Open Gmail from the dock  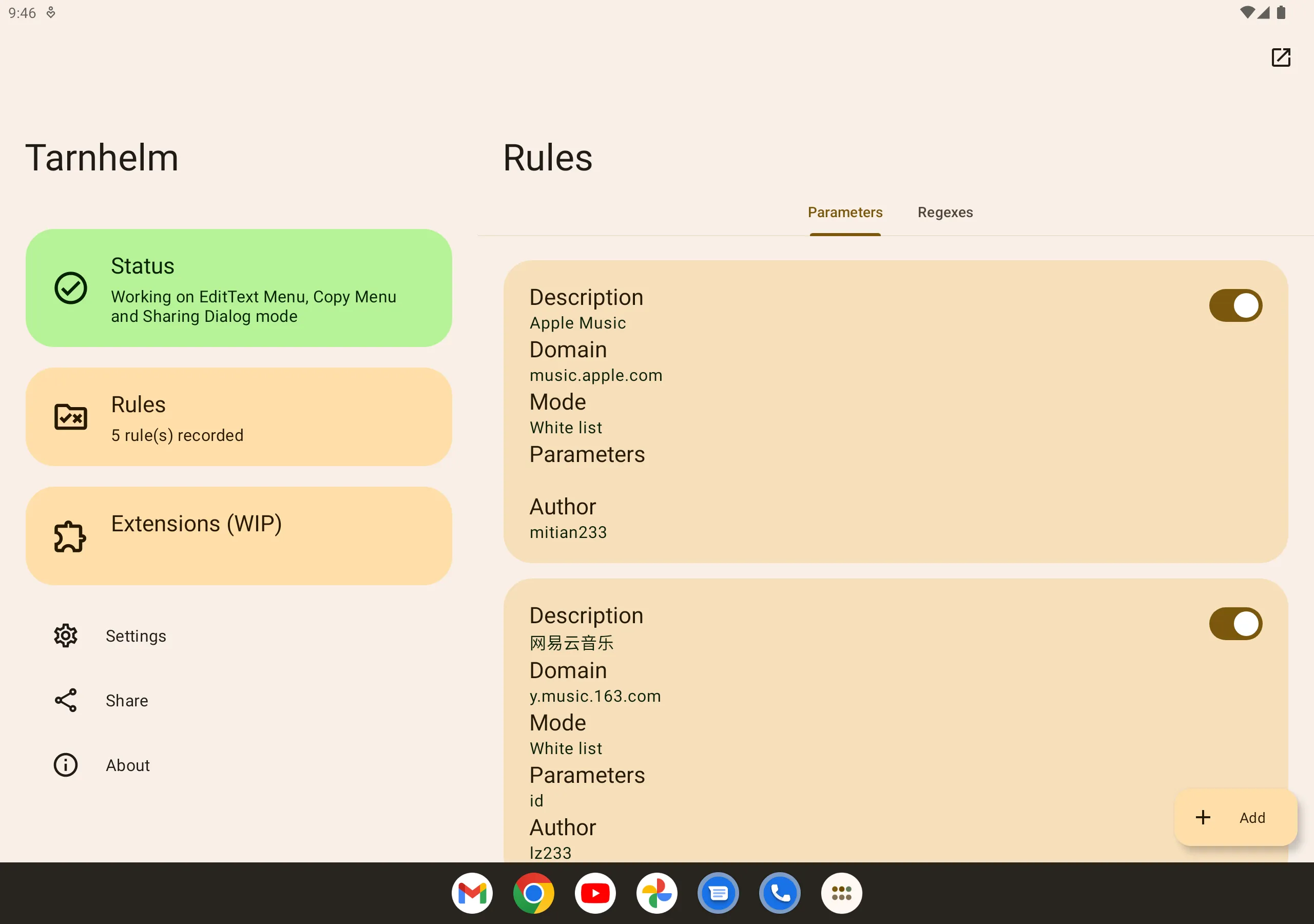point(472,893)
